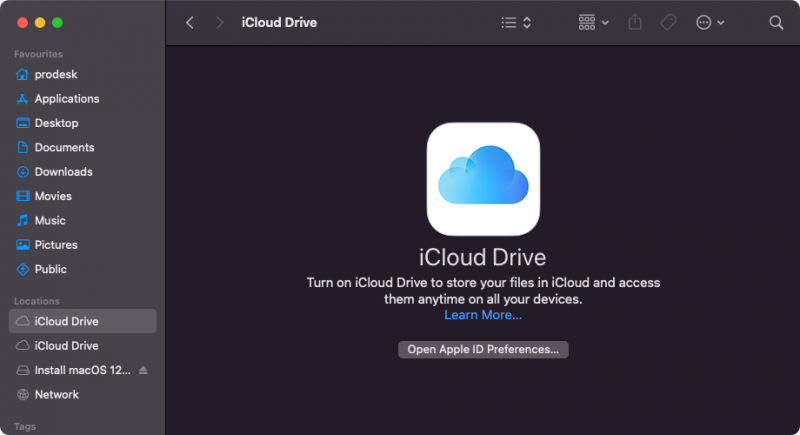Follow the Learn More link

483,315
